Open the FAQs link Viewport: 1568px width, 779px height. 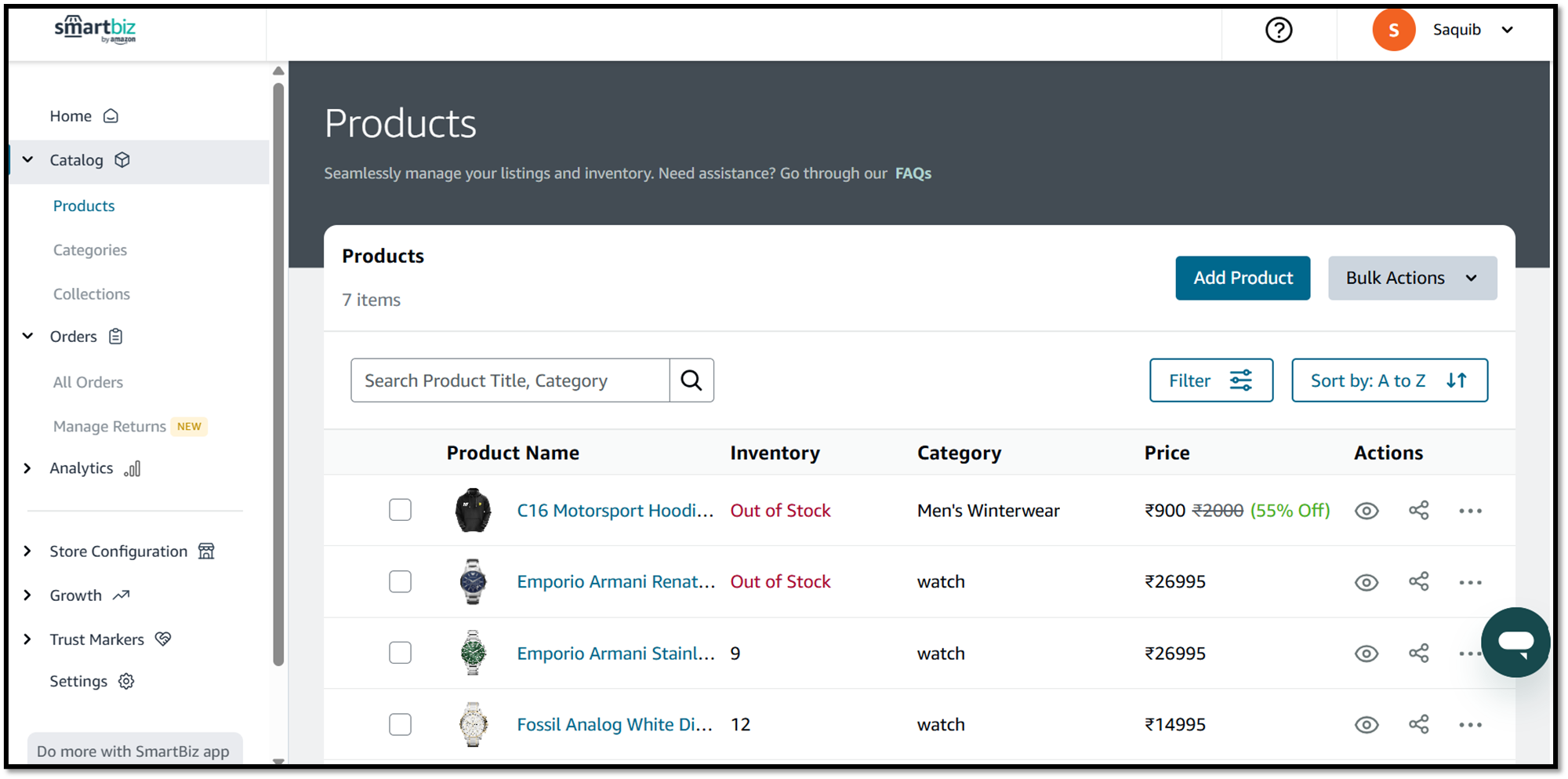coord(913,173)
